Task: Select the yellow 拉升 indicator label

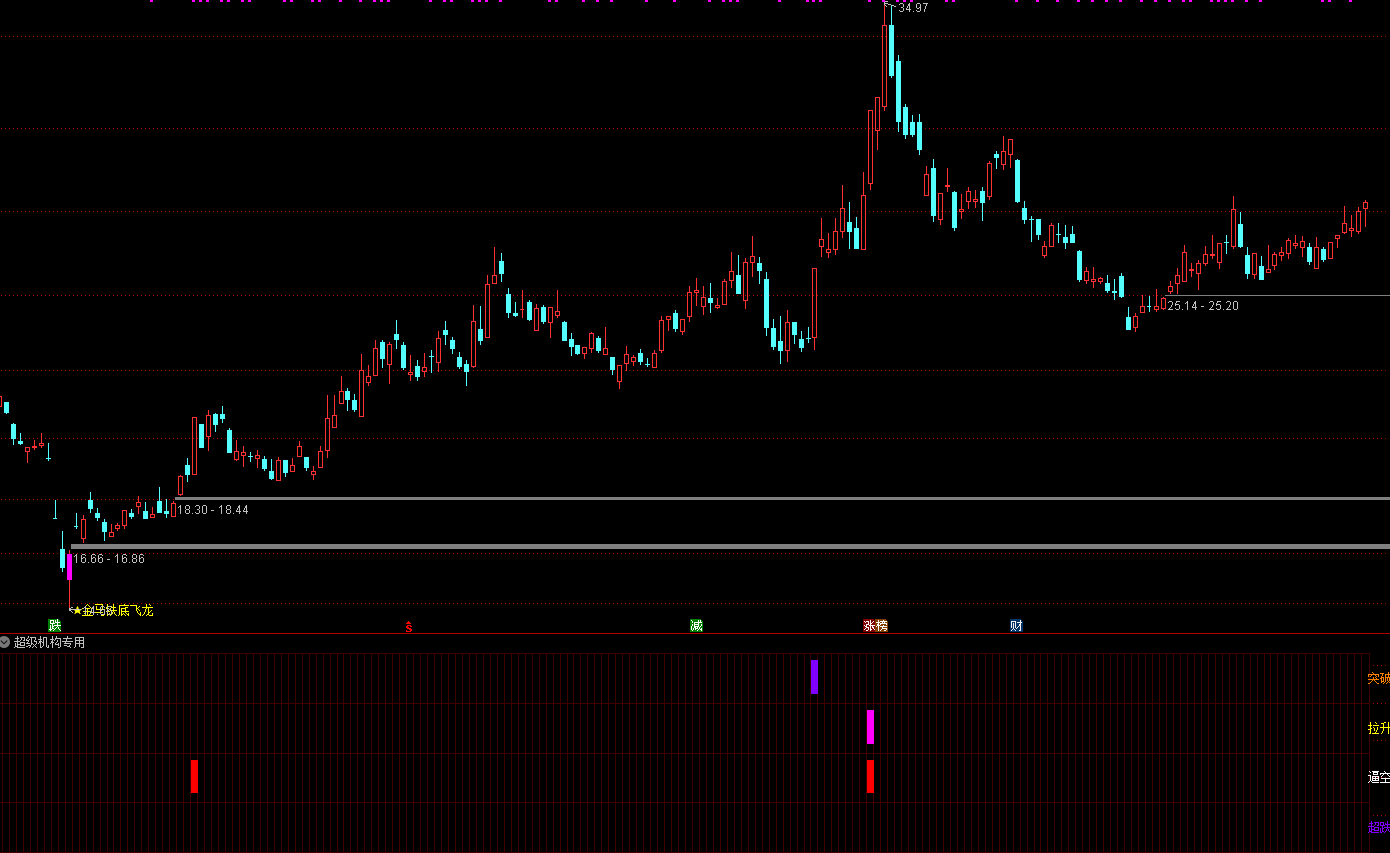Action: [1378, 728]
